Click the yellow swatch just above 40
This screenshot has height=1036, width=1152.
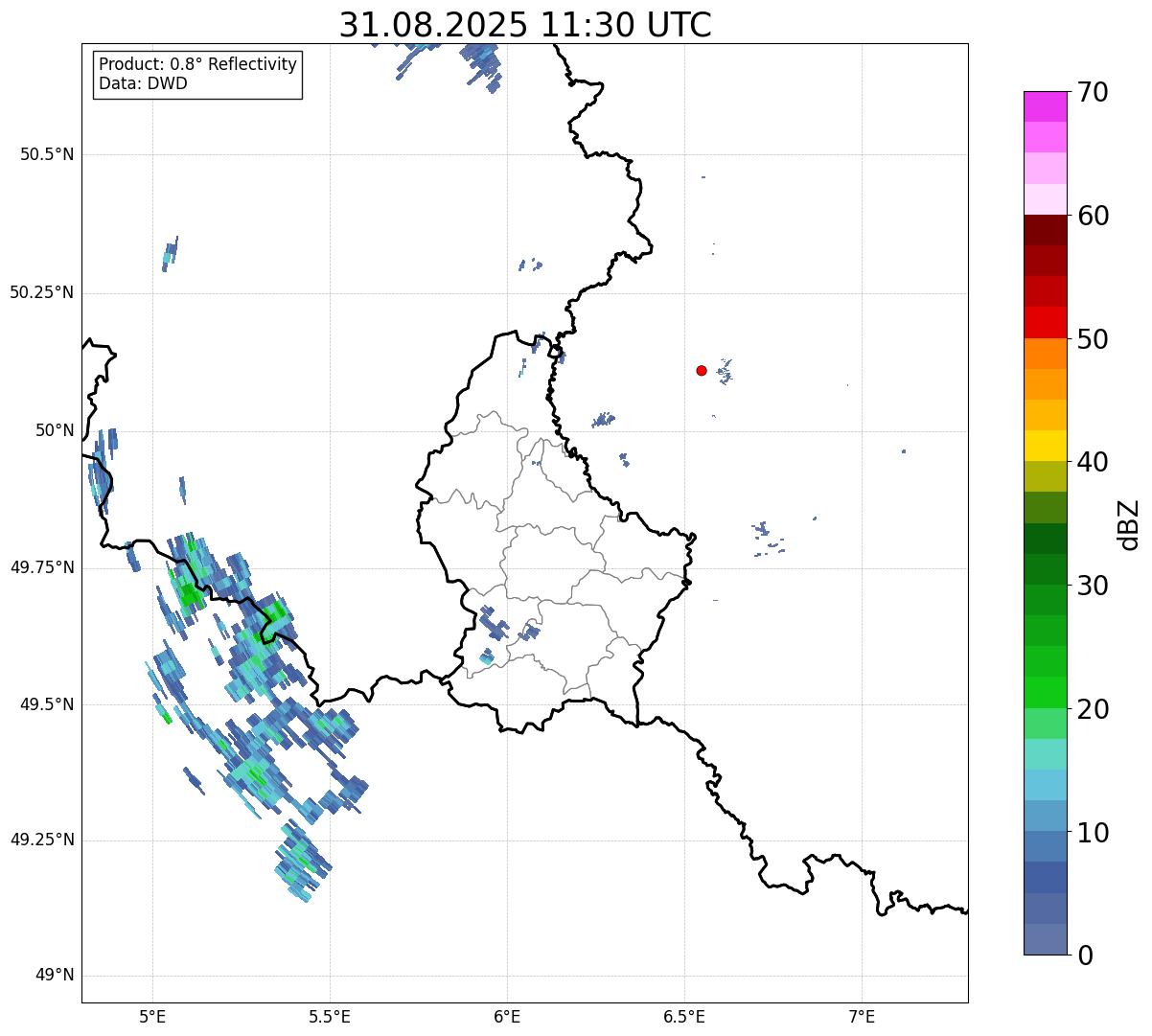click(x=1046, y=446)
